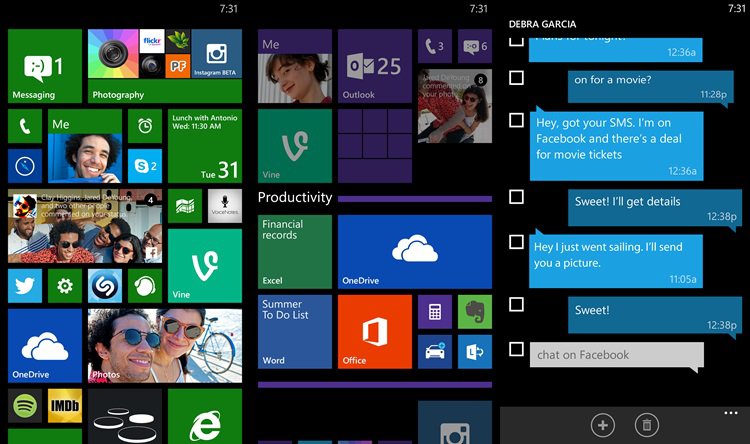The width and height of the screenshot is (750, 444).
Task: Open the Instagram BETA tile
Action: tap(217, 54)
